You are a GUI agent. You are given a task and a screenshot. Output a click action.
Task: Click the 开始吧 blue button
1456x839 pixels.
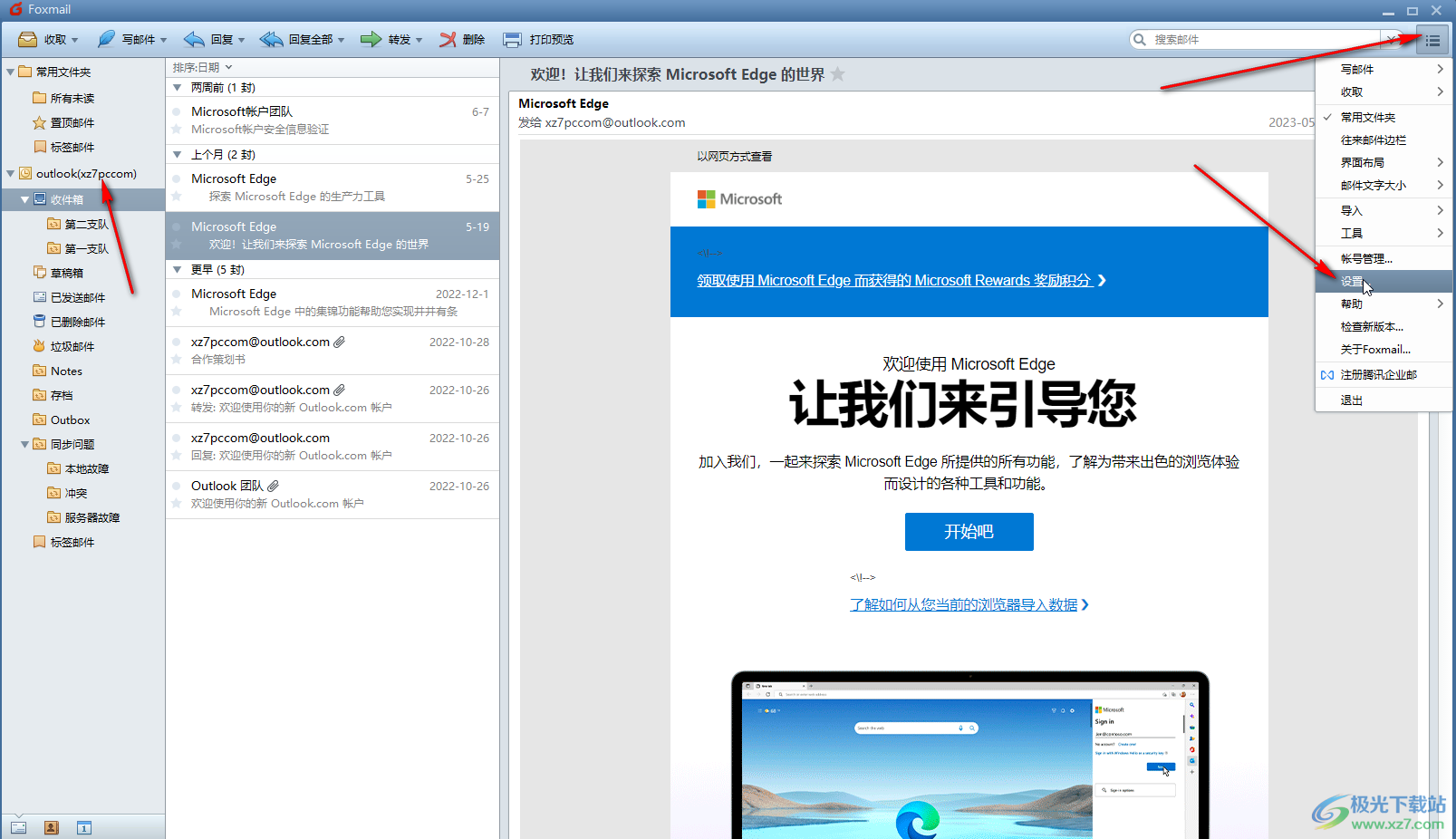(x=969, y=532)
